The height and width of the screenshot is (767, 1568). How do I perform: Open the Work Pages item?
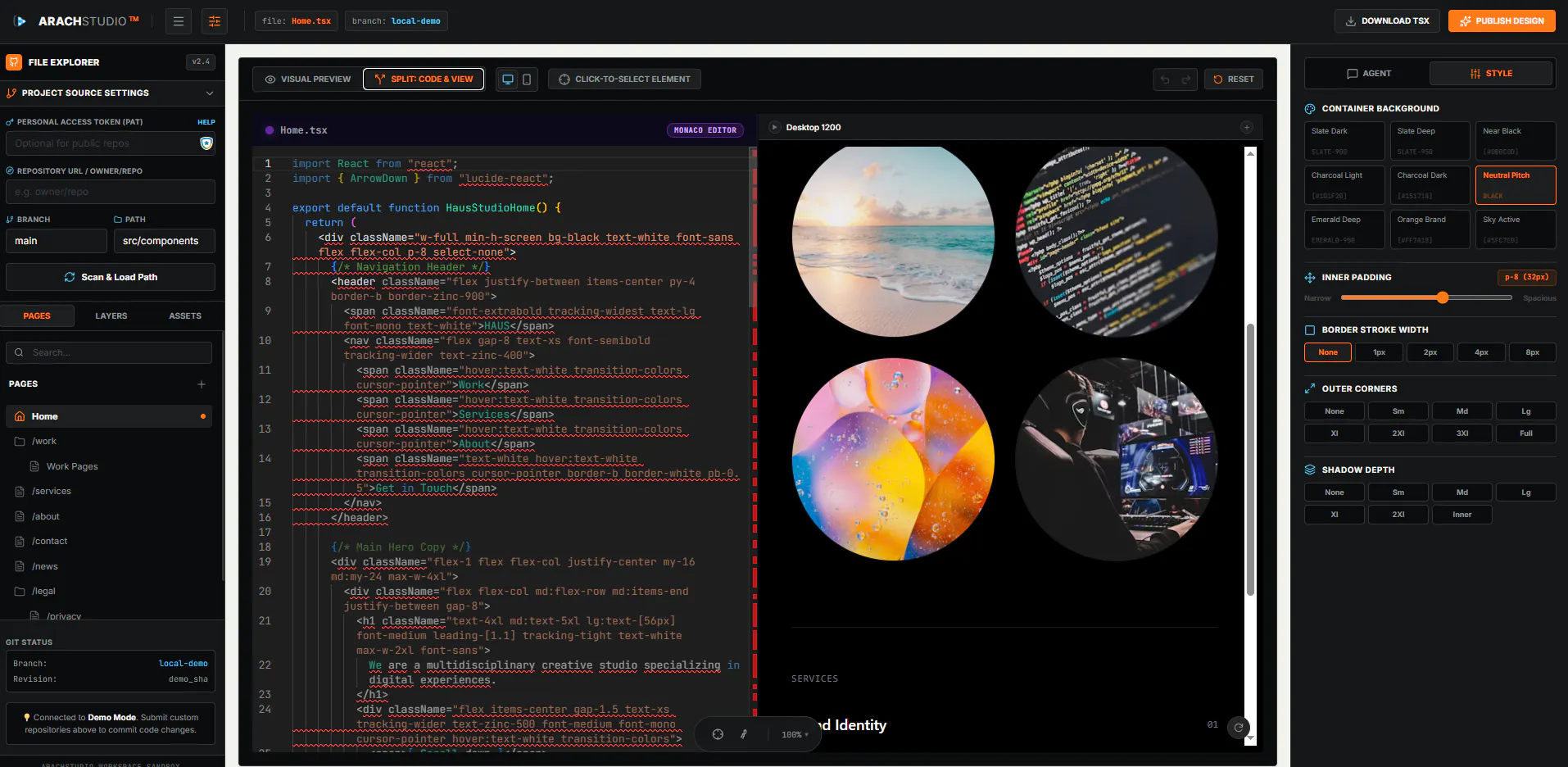pyautogui.click(x=72, y=466)
